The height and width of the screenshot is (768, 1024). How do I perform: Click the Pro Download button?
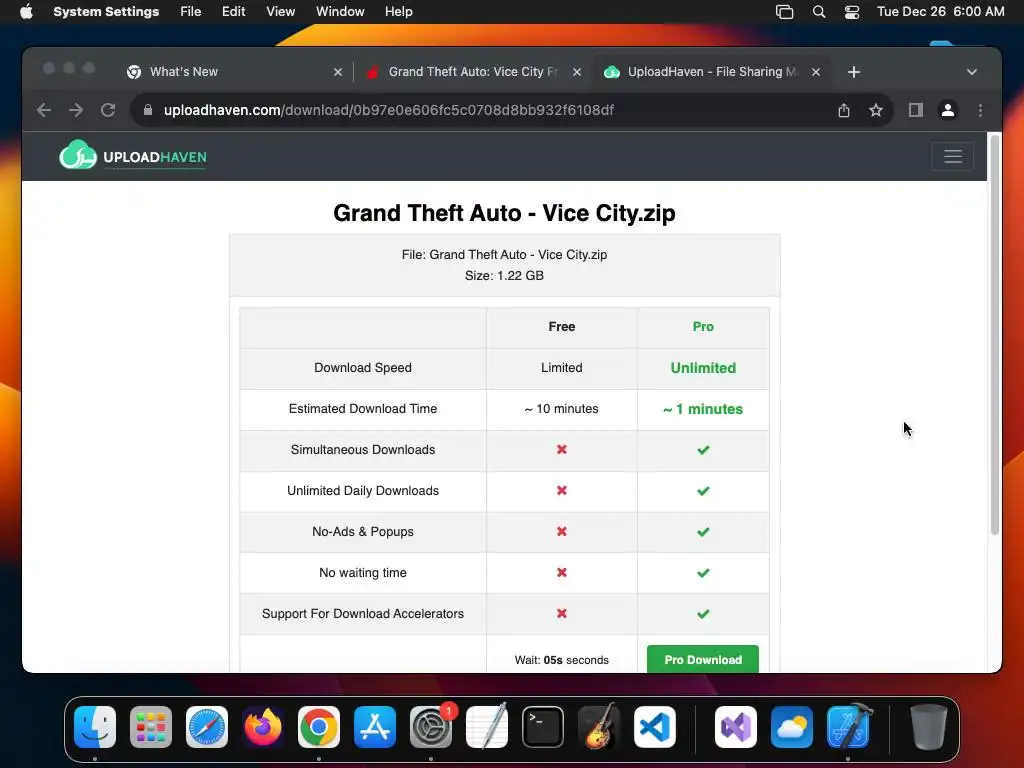[703, 659]
